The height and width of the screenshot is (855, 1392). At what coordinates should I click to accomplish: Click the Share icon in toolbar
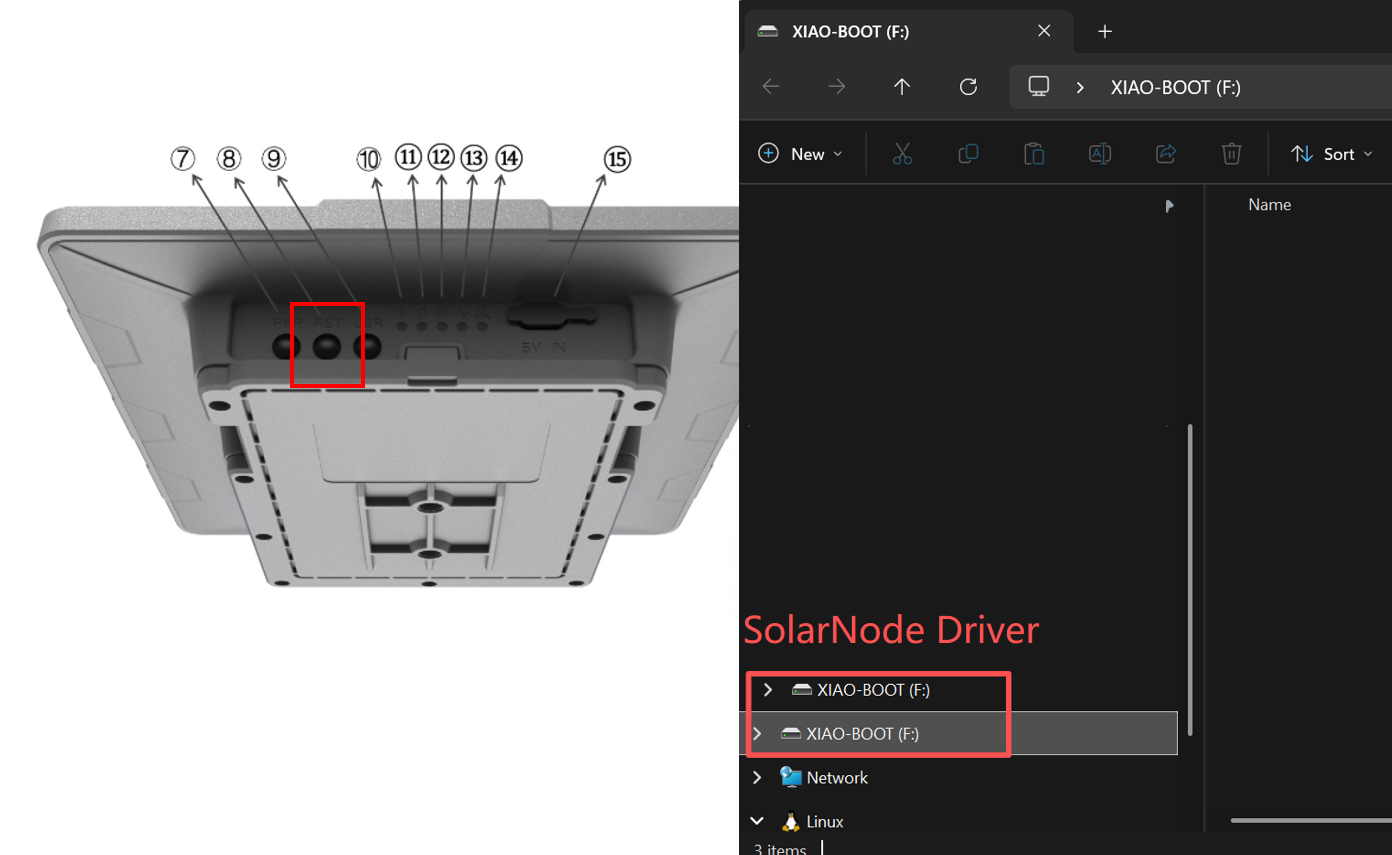(1166, 154)
